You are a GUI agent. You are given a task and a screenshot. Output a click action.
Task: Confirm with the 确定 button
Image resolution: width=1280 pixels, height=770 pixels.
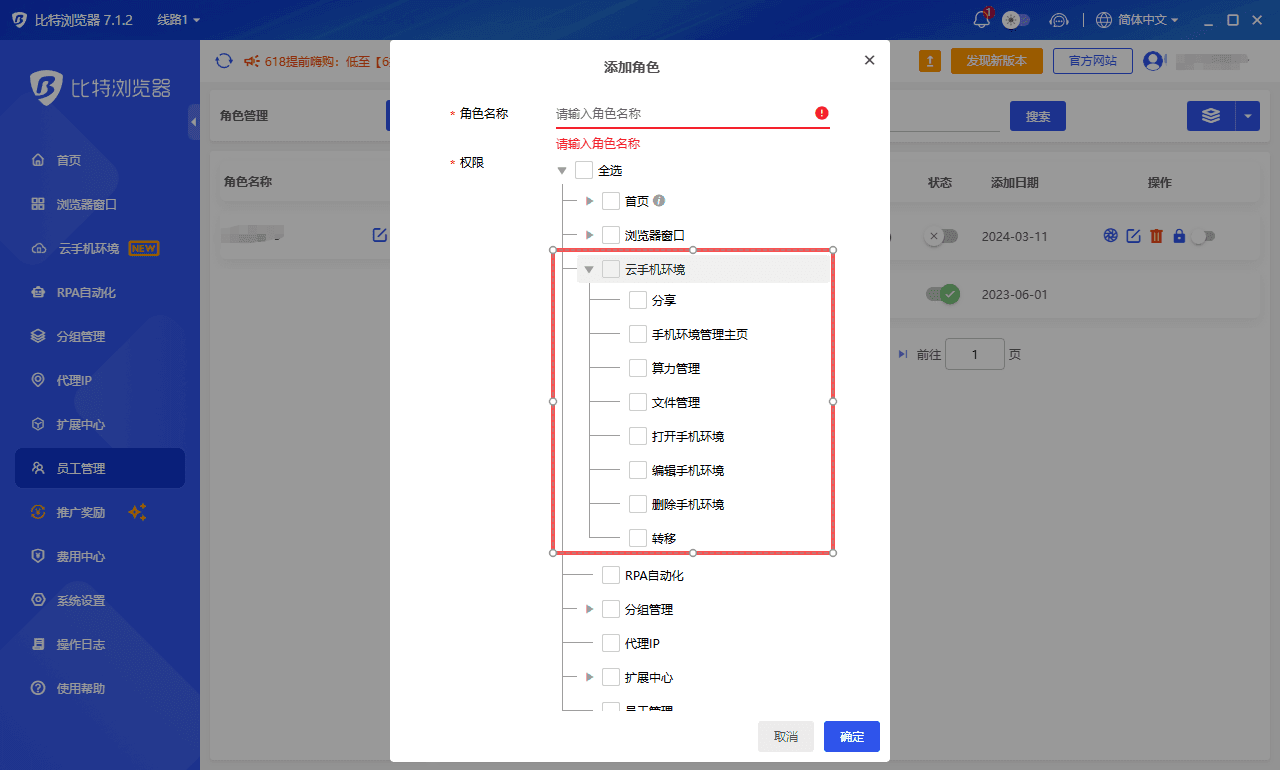point(852,736)
